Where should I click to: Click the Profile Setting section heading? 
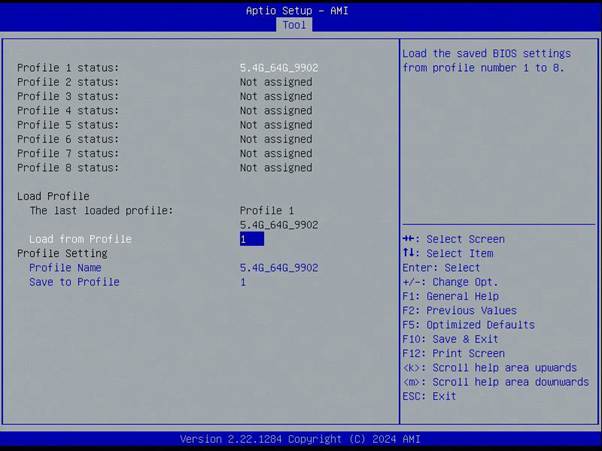[x=62, y=253]
